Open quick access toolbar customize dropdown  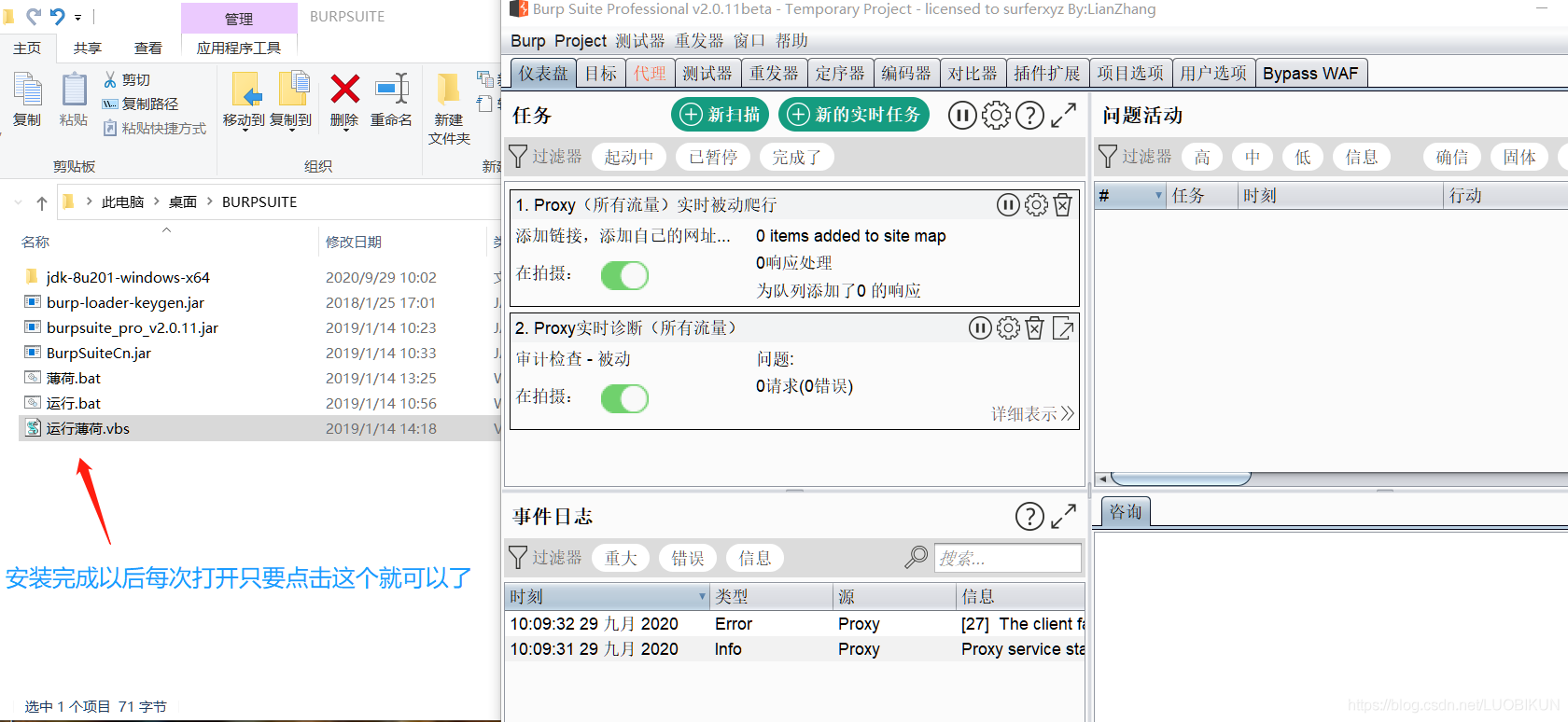[78, 17]
